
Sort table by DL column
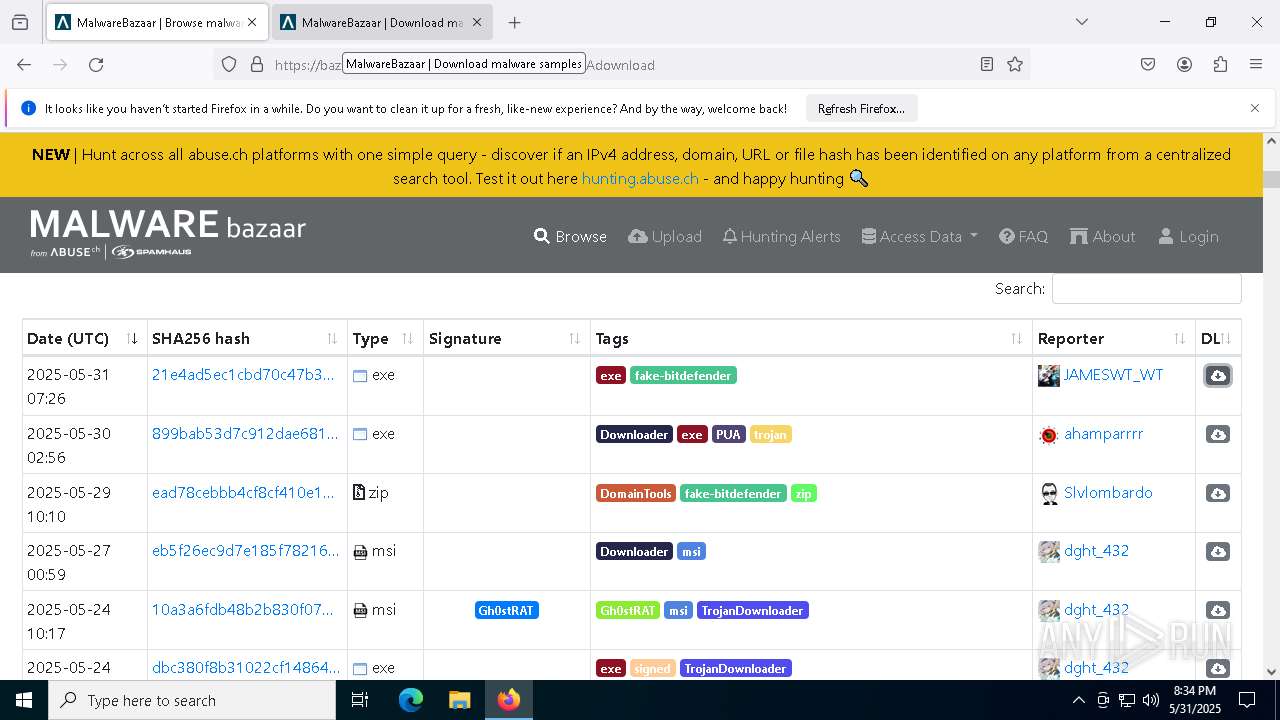tap(1218, 338)
